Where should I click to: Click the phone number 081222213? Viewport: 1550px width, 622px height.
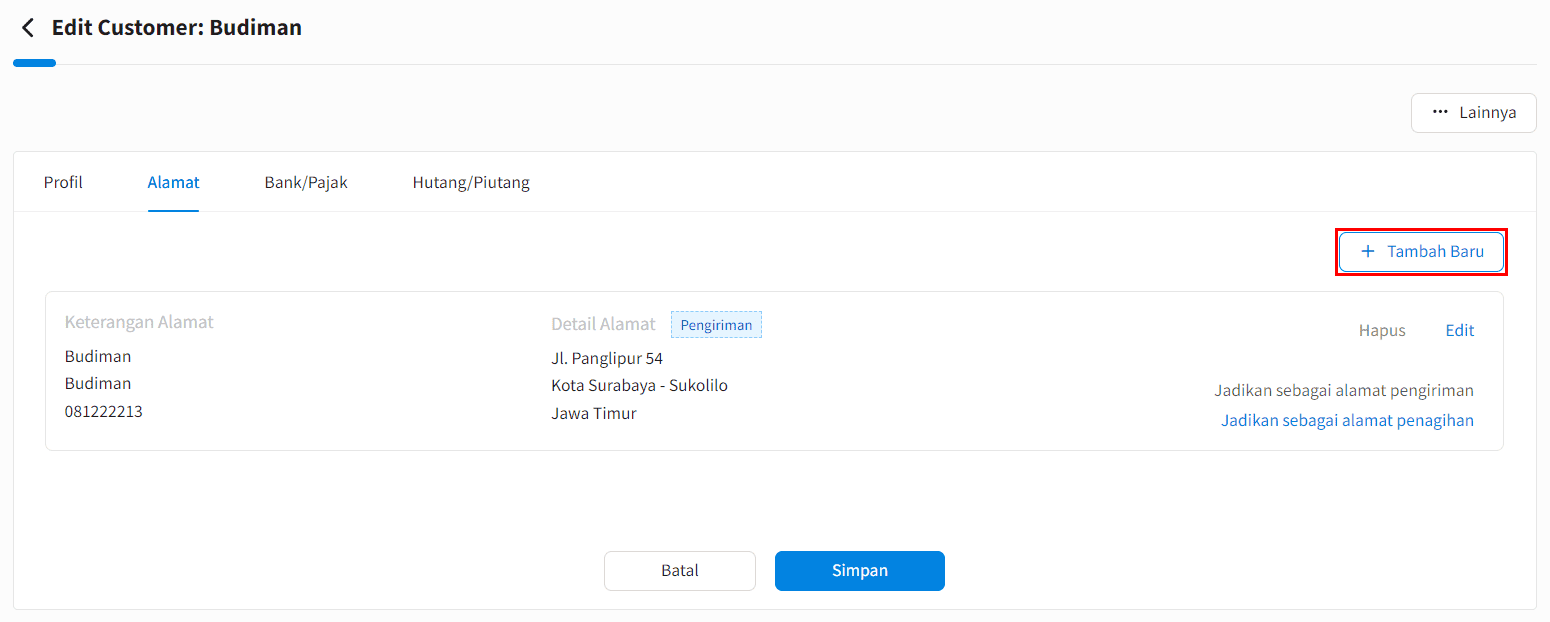click(104, 411)
